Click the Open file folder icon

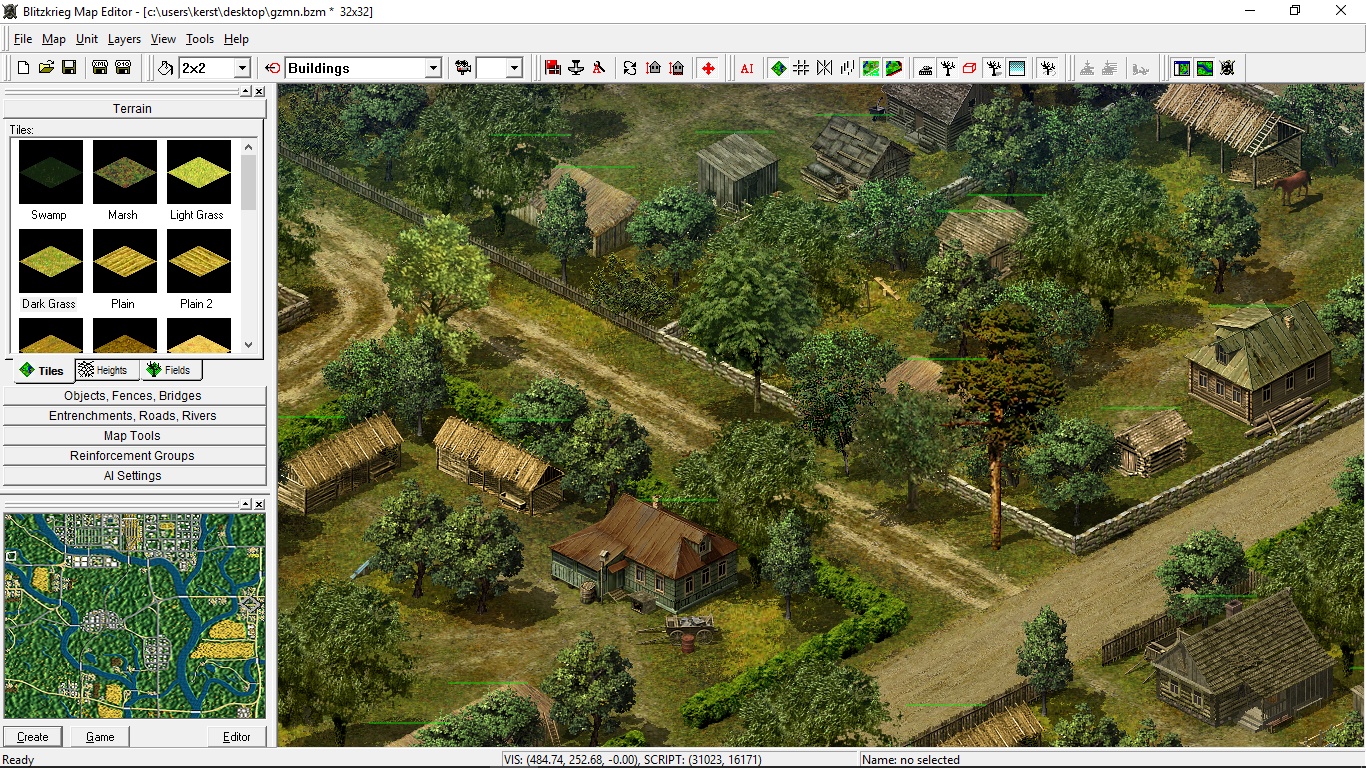(46, 68)
